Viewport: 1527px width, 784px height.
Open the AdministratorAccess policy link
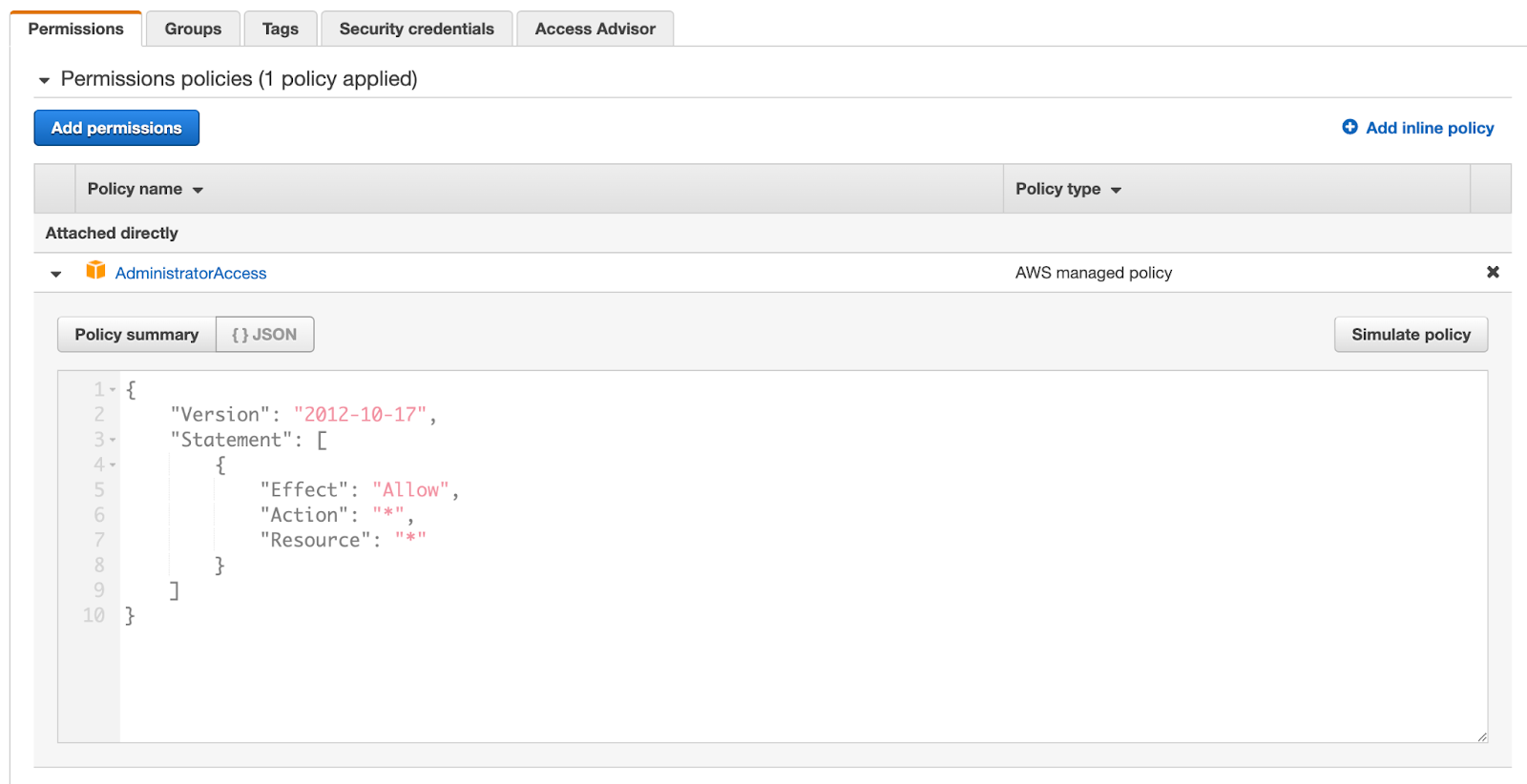191,274
